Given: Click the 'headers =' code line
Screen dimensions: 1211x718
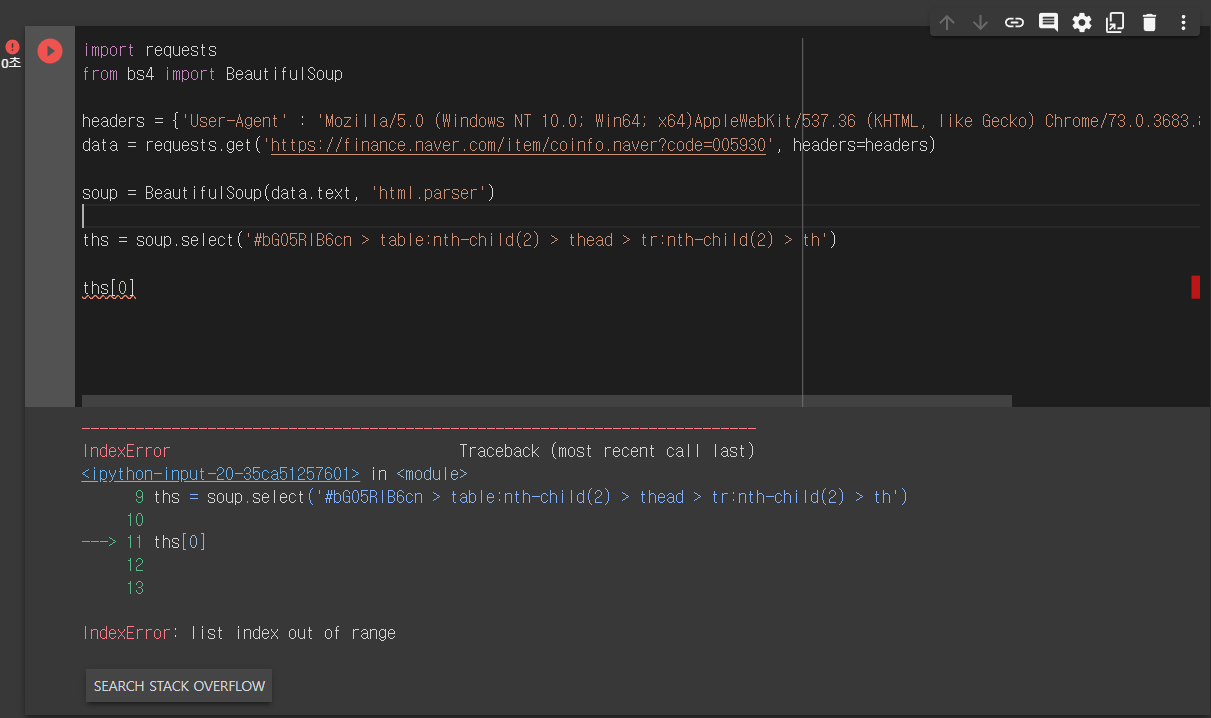Looking at the screenshot, I should tap(640, 121).
